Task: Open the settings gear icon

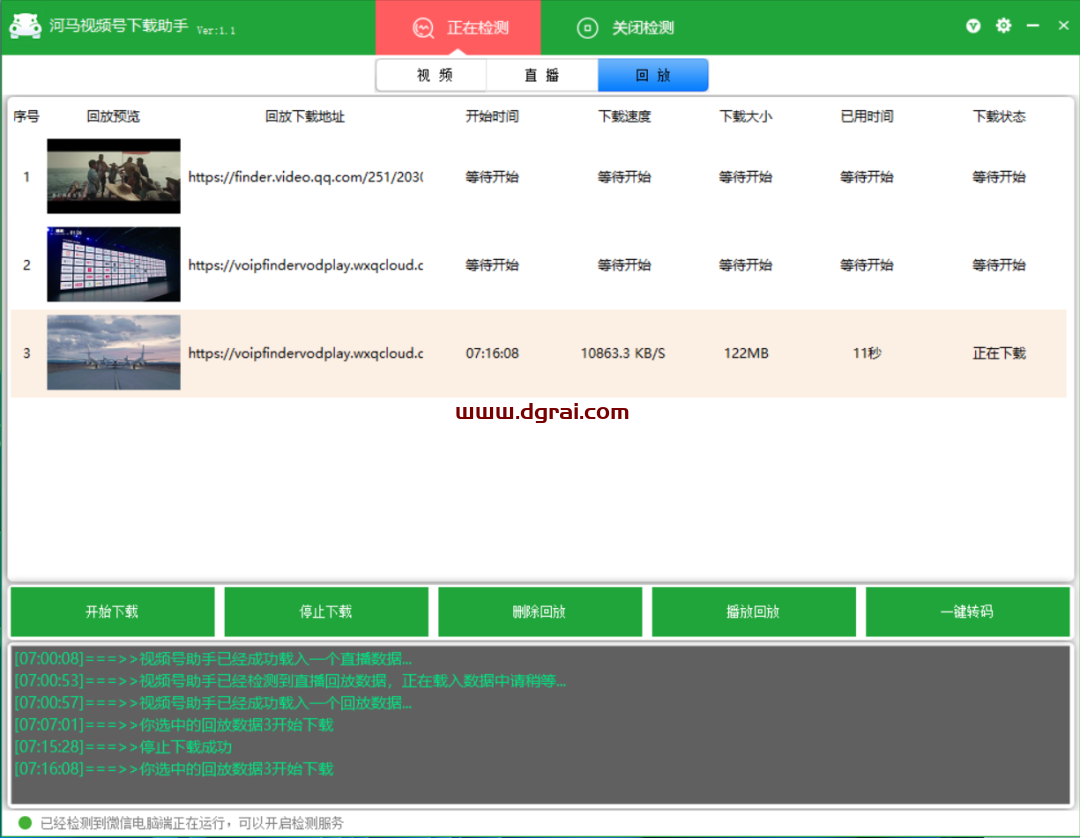Action: click(x=1004, y=25)
